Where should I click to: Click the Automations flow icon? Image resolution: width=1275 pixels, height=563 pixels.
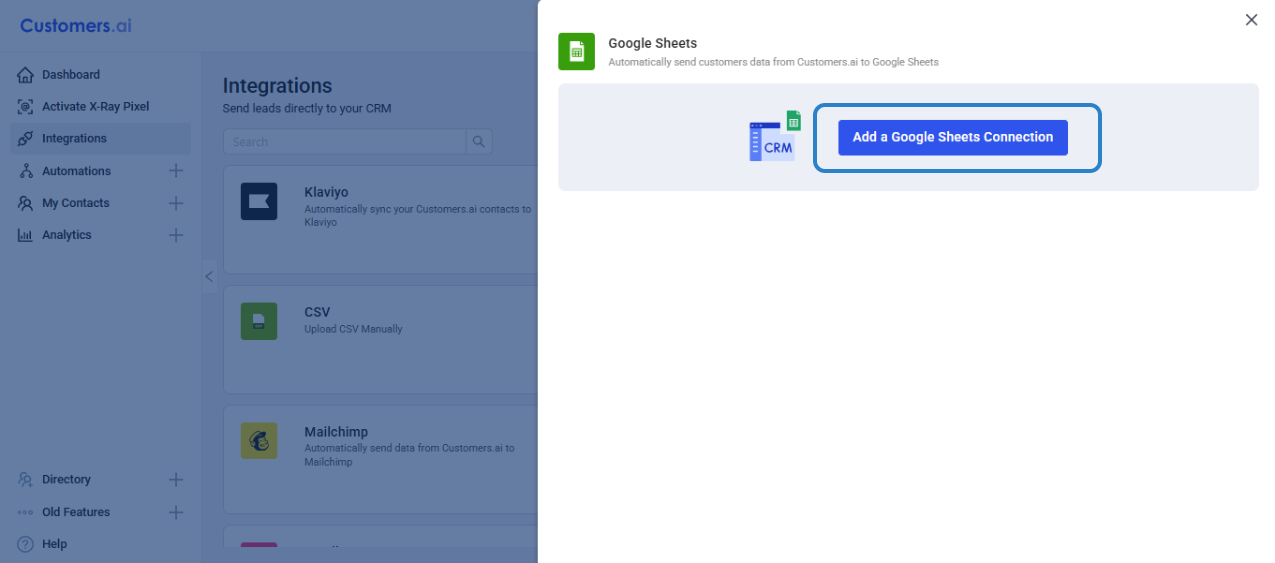(25, 171)
